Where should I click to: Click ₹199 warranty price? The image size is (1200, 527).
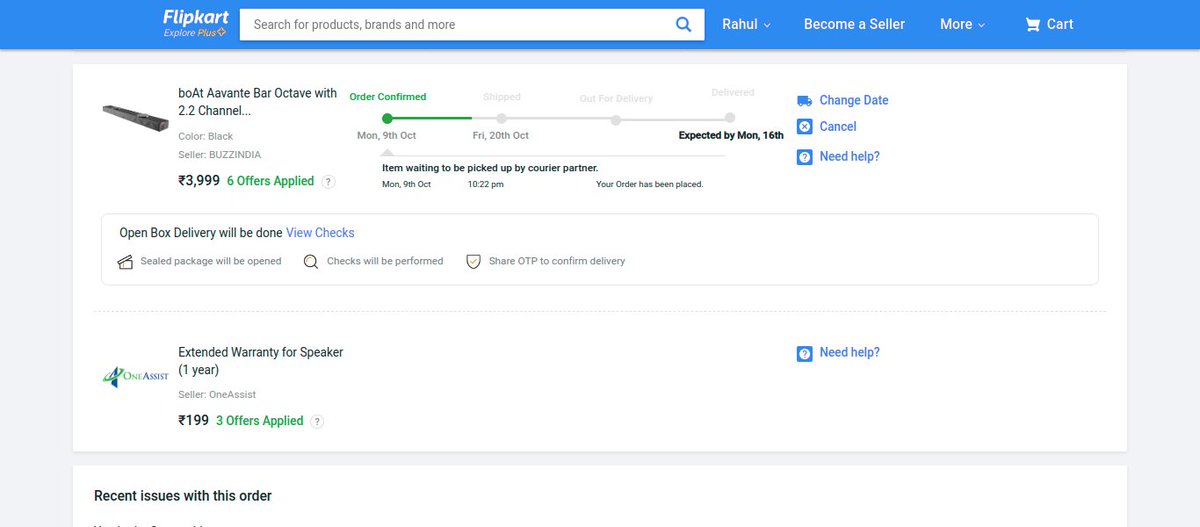coord(194,421)
